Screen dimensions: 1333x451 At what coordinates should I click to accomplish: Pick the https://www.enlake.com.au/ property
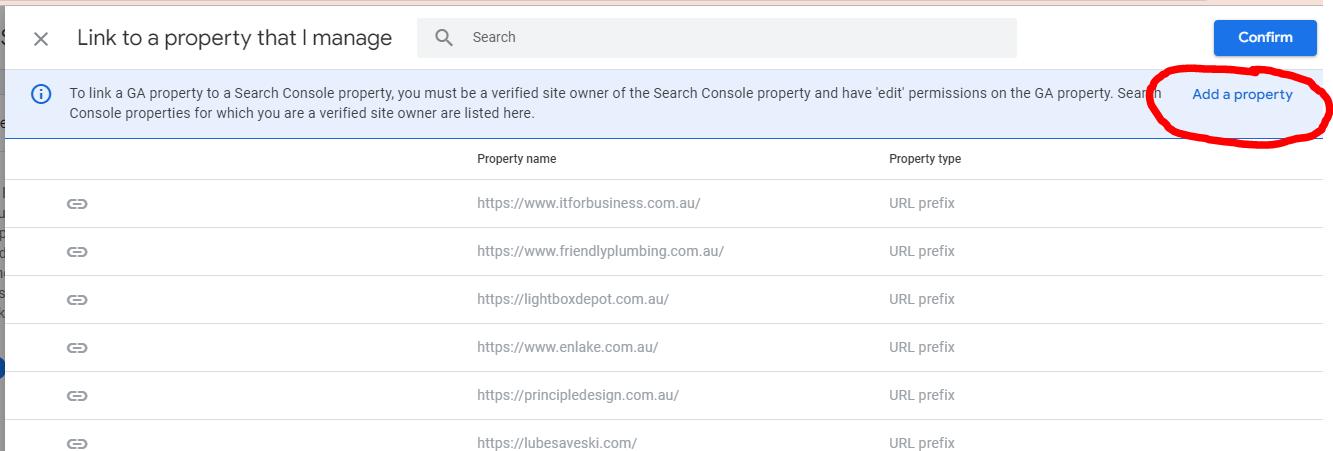(567, 348)
